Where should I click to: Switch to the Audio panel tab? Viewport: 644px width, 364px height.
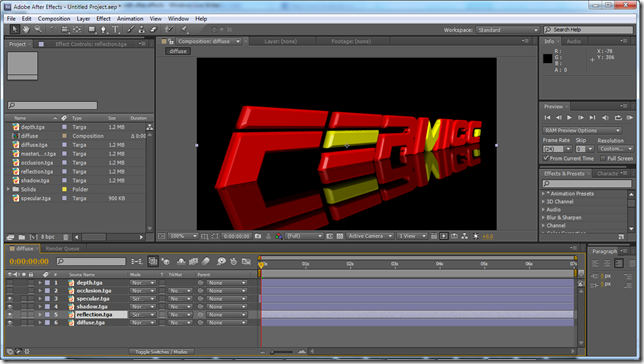click(x=573, y=41)
